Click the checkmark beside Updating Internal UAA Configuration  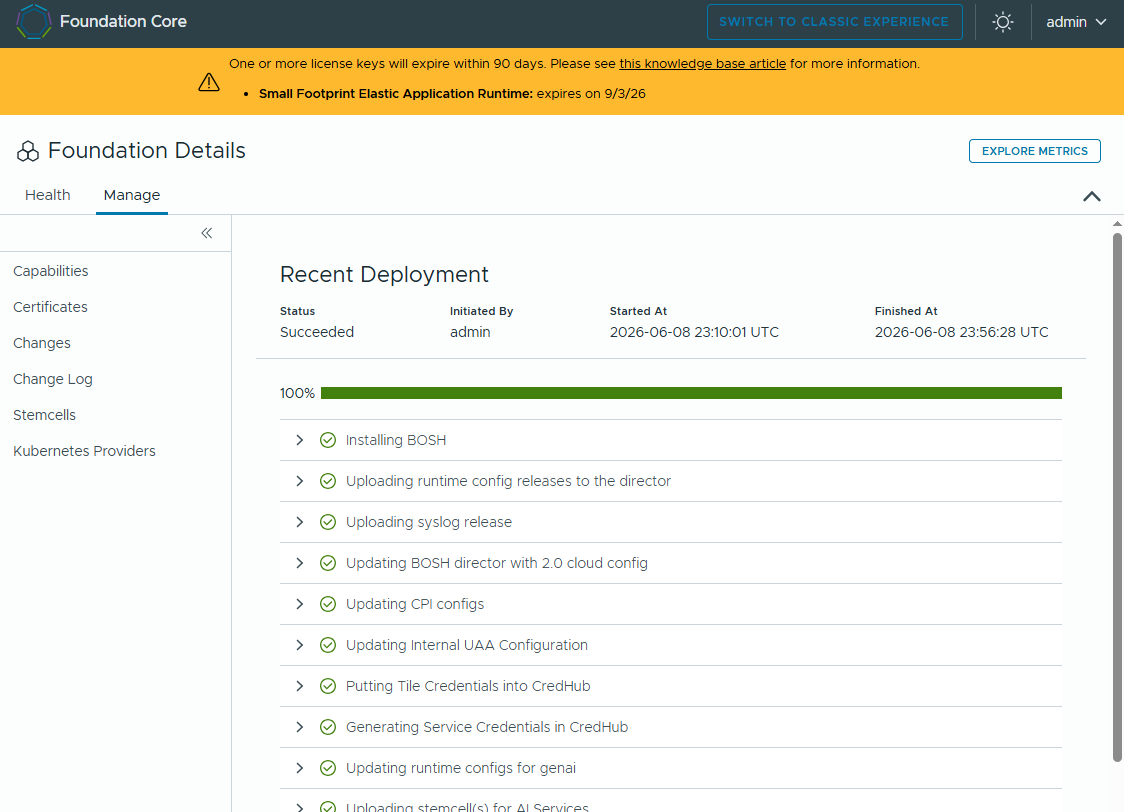(x=328, y=645)
